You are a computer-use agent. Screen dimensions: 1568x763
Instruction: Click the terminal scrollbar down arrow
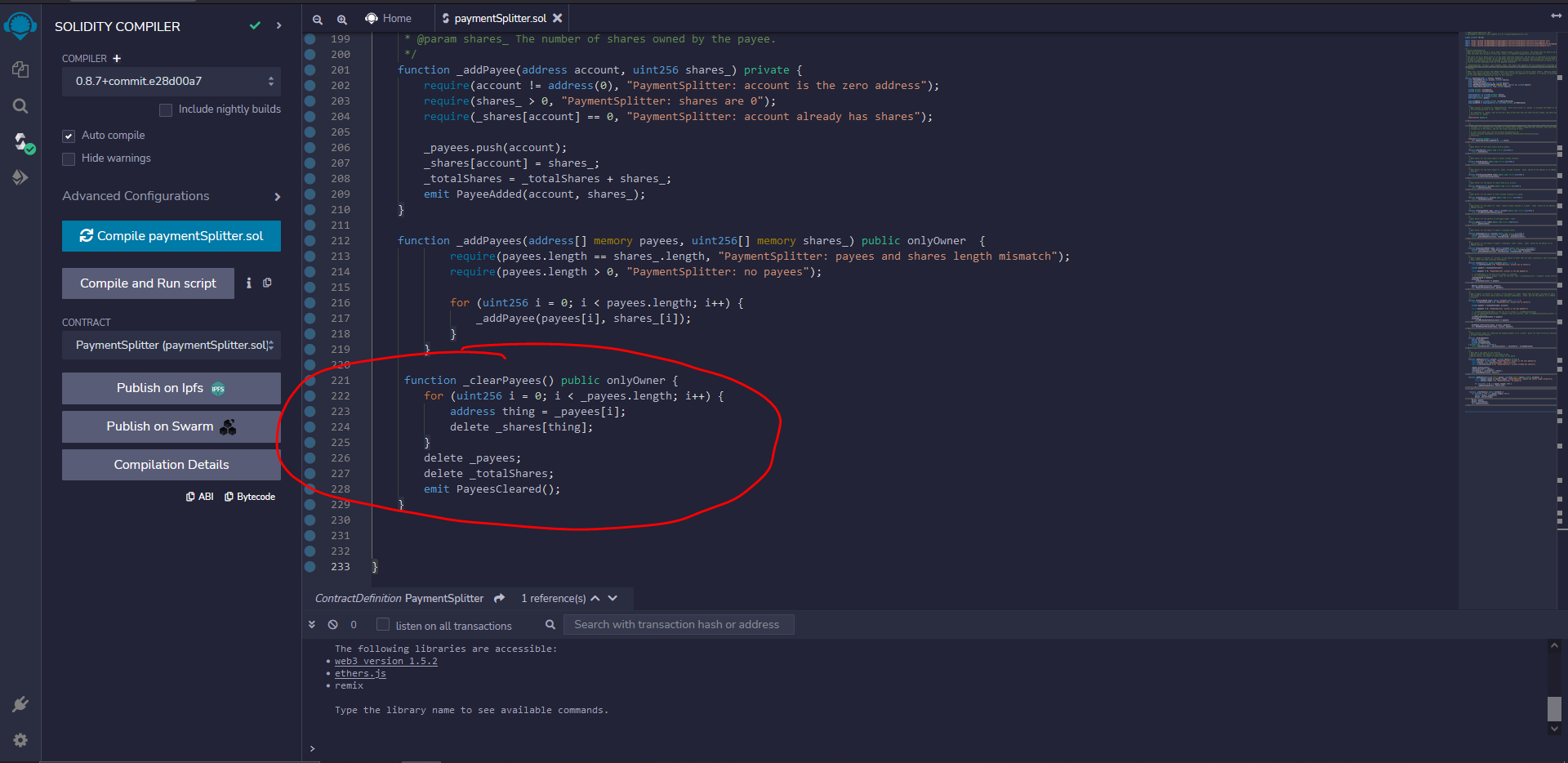click(x=1554, y=729)
